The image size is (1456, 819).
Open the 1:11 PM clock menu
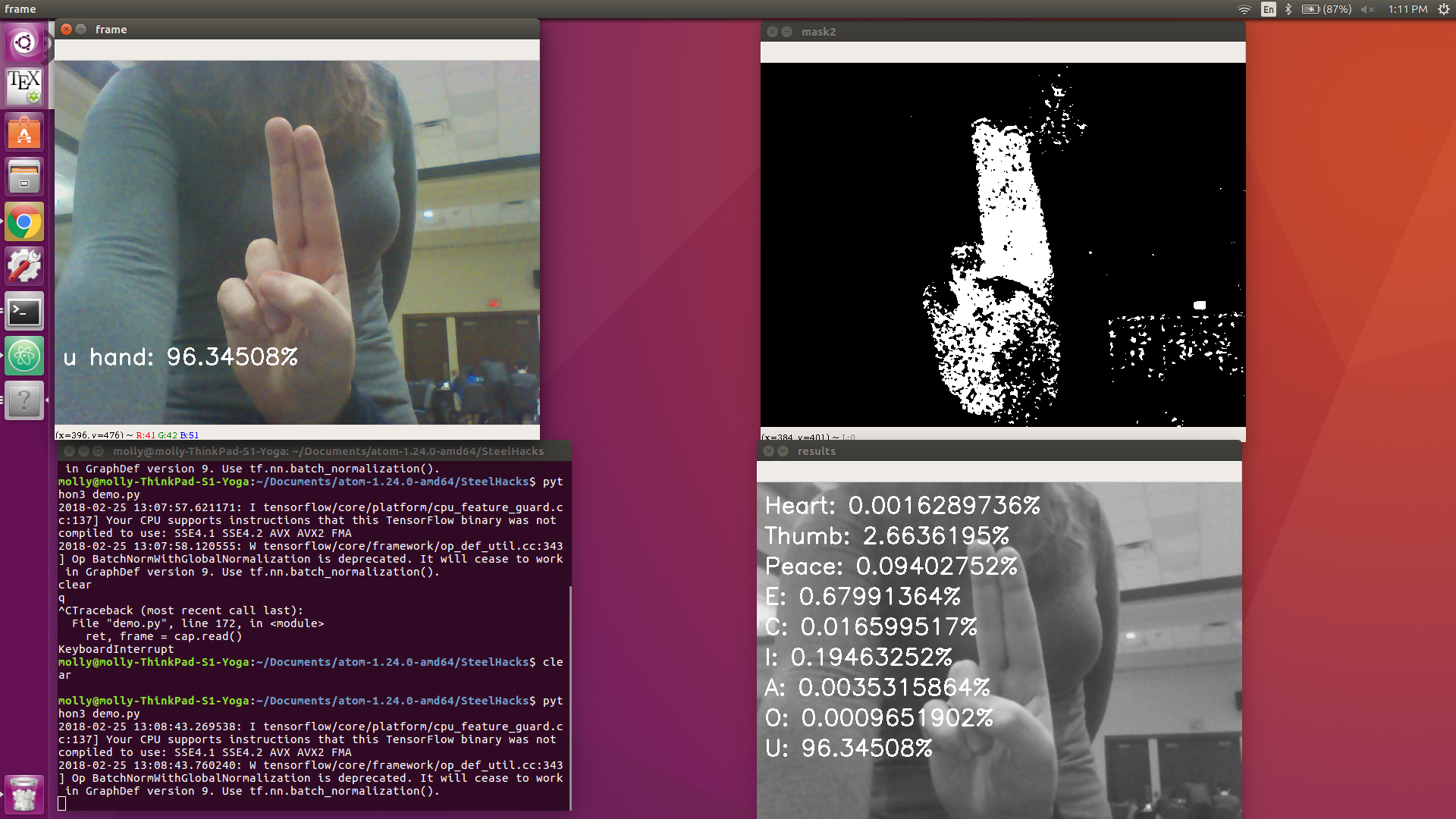click(x=1407, y=9)
